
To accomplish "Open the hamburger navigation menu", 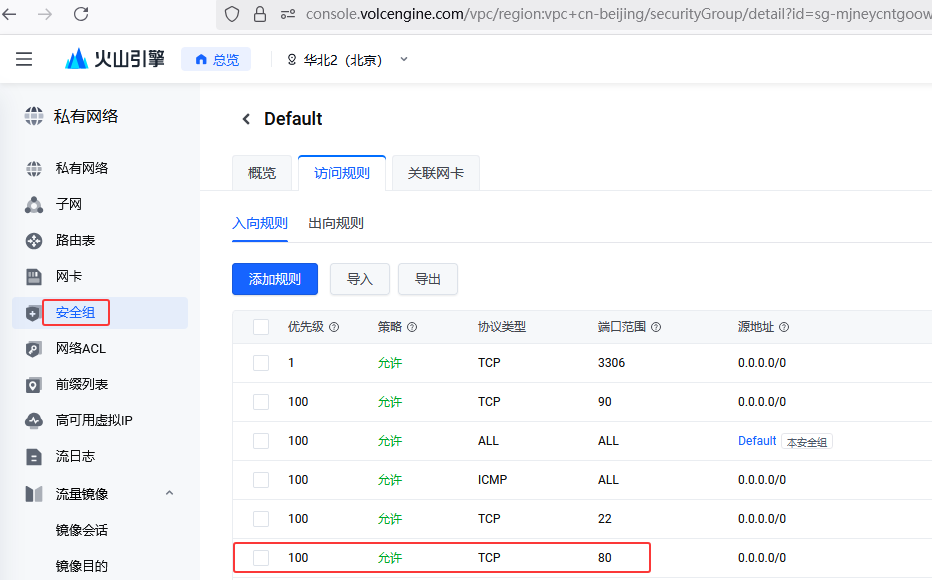I will pos(24,60).
